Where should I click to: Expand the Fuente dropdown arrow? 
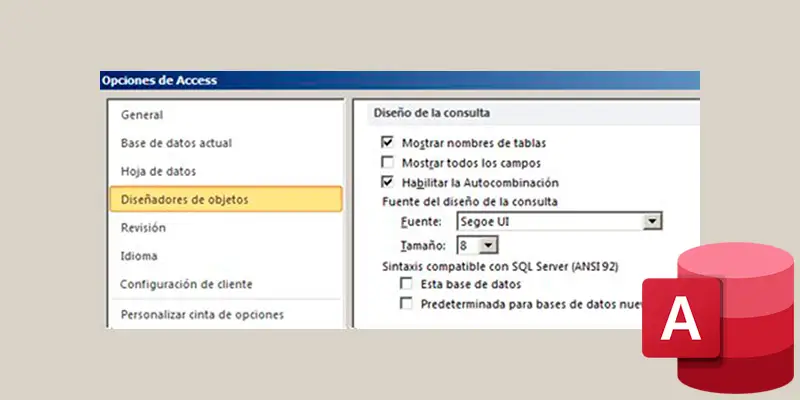tap(652, 221)
